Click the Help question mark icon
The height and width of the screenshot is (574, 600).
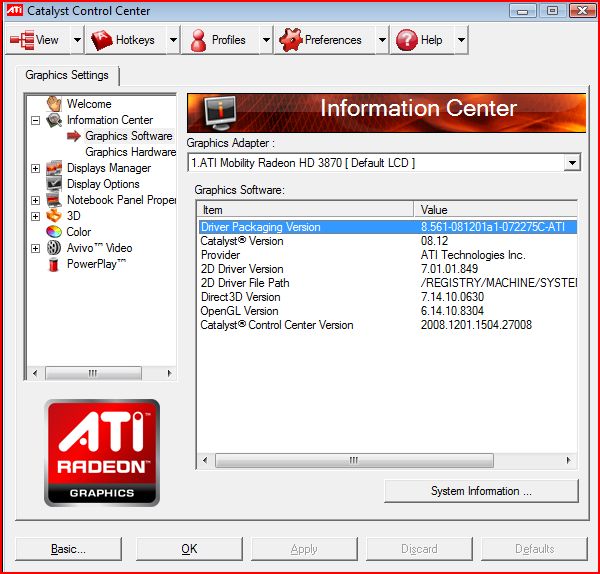(407, 40)
